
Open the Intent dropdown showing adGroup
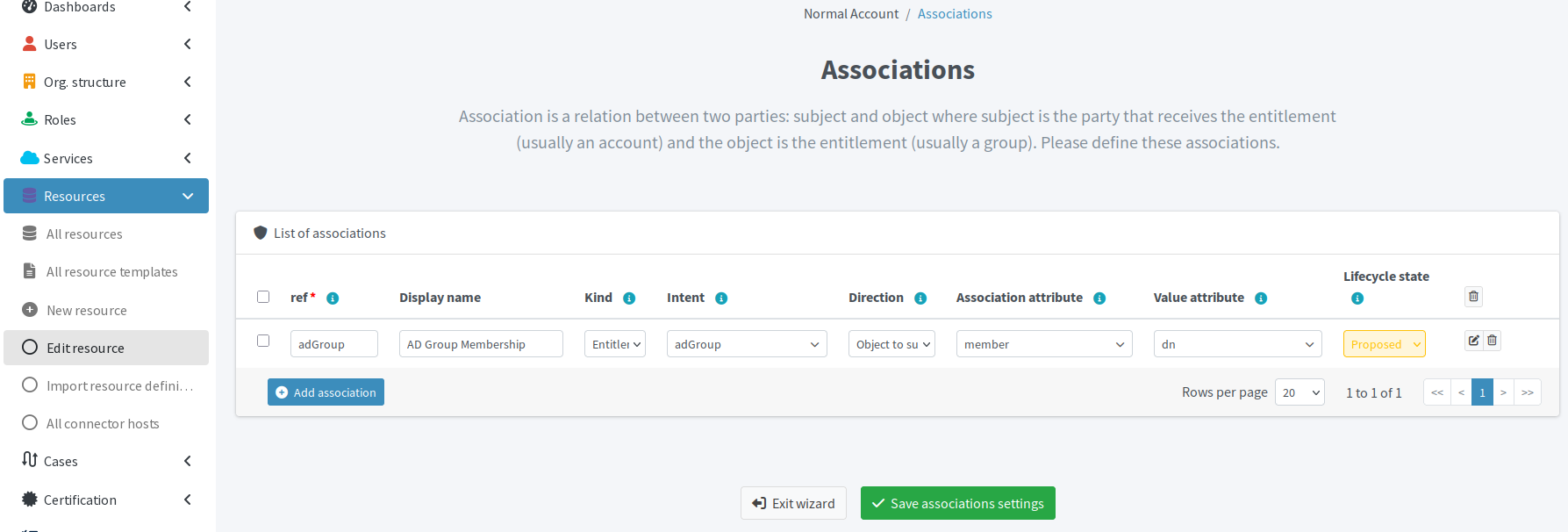pyautogui.click(x=747, y=344)
